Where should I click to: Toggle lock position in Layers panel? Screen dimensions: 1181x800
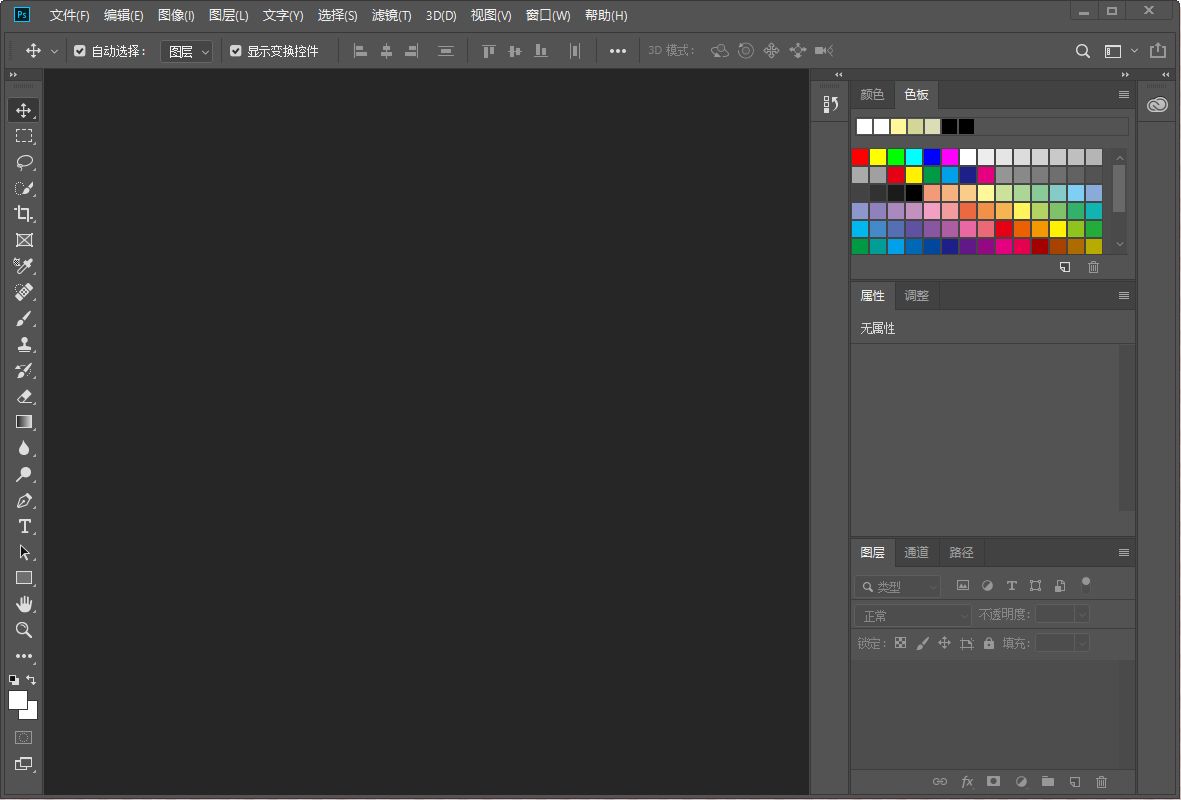[944, 643]
